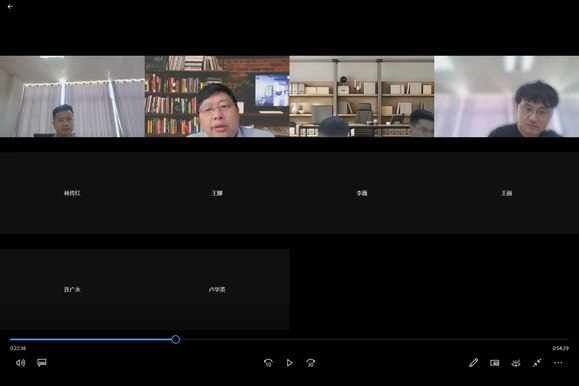Click the 卢学英 participant tile
Viewport: 579px width, 386px height.
(x=217, y=289)
